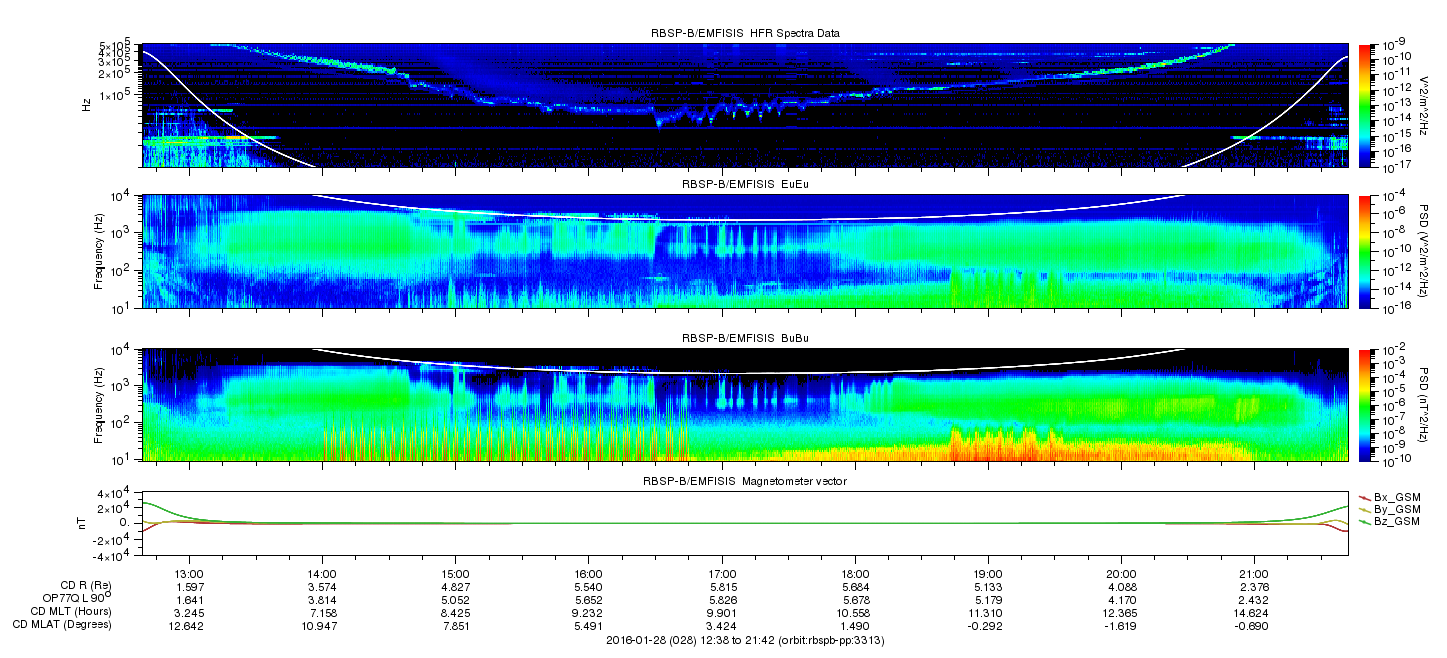
Task: Select the RBSP-B/EMFISIS HFR Spectra Data title
Action: tap(744, 33)
